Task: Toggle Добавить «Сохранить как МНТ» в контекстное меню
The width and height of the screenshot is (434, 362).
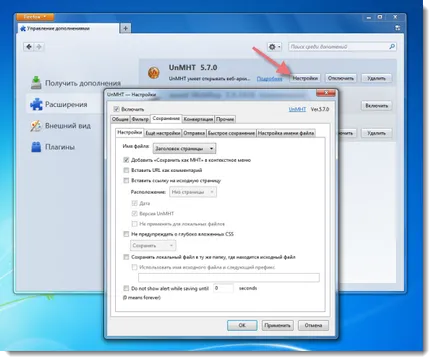Action: [x=126, y=160]
